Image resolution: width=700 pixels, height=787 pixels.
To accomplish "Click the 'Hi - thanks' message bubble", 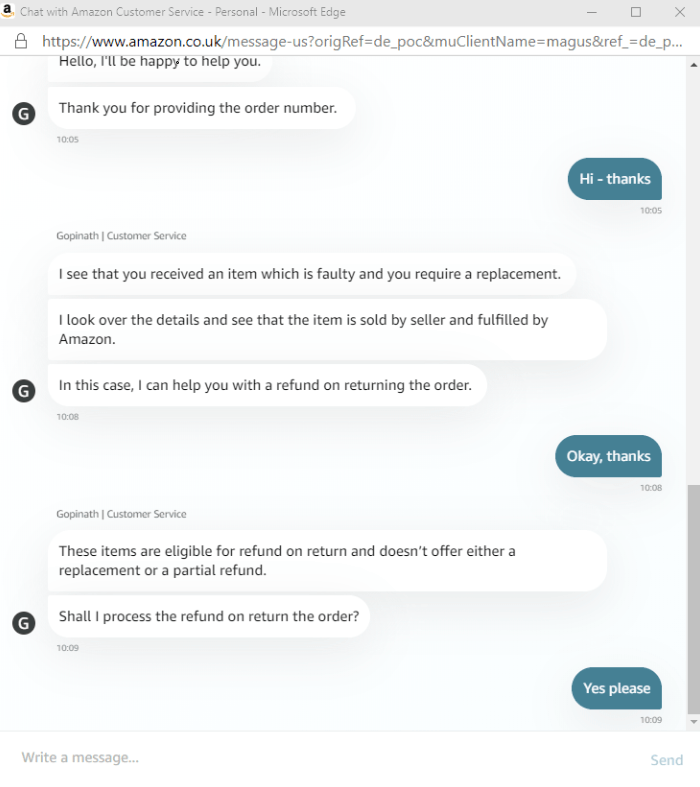I will 615,179.
